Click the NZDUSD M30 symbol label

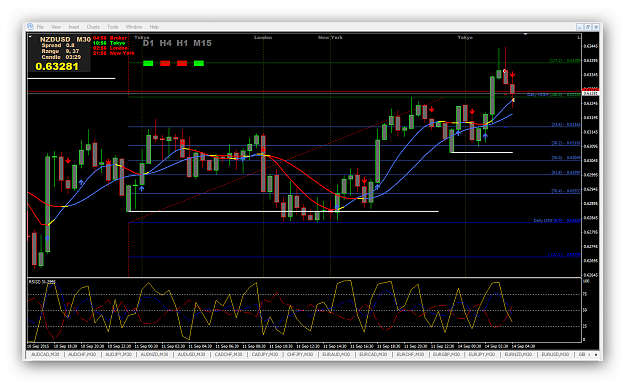65,39
